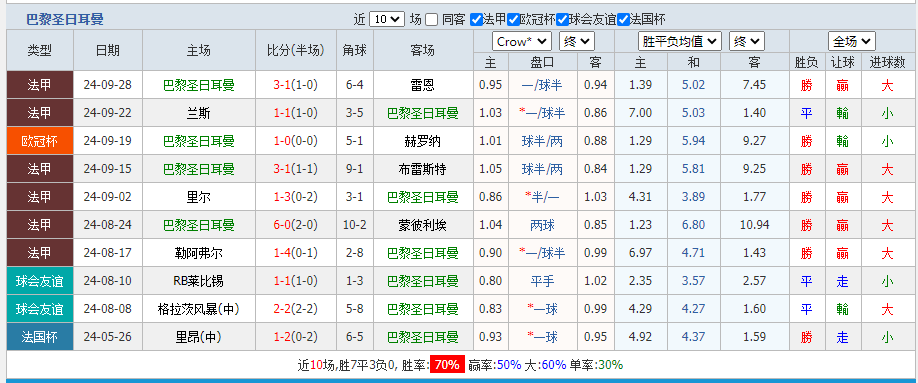918x383 pixels.
Task: Click the 比分(半场) column header
Action: [296, 50]
